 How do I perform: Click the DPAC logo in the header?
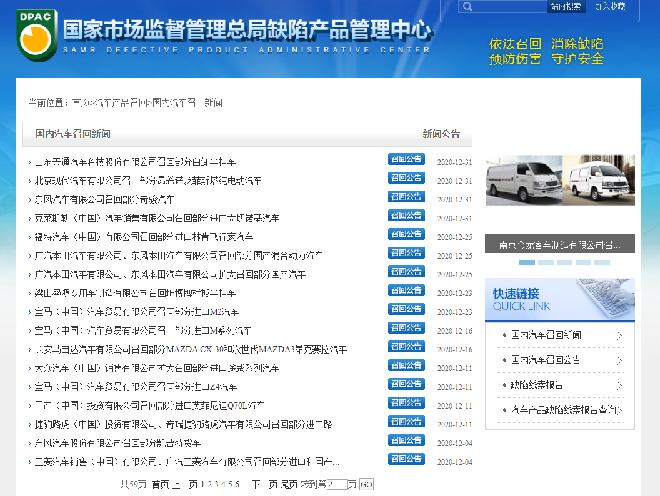tap(36, 36)
